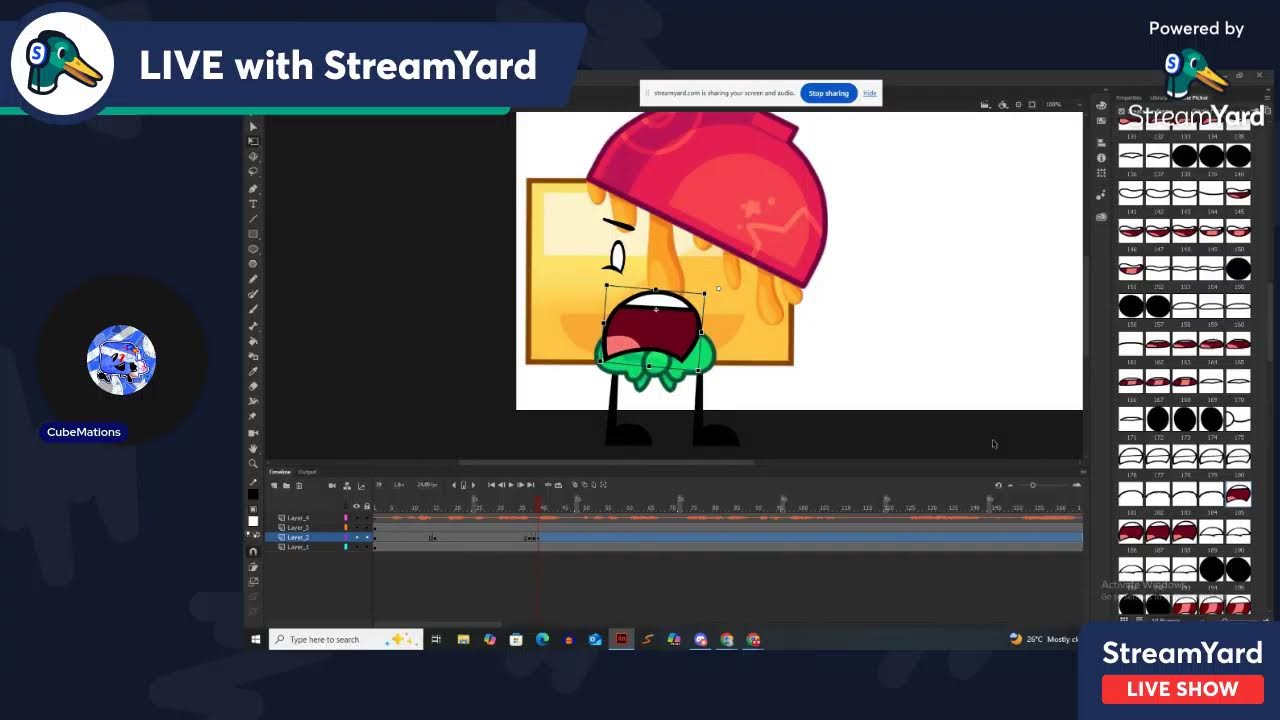
Task: Create a new layer in timeline
Action: tap(274, 485)
